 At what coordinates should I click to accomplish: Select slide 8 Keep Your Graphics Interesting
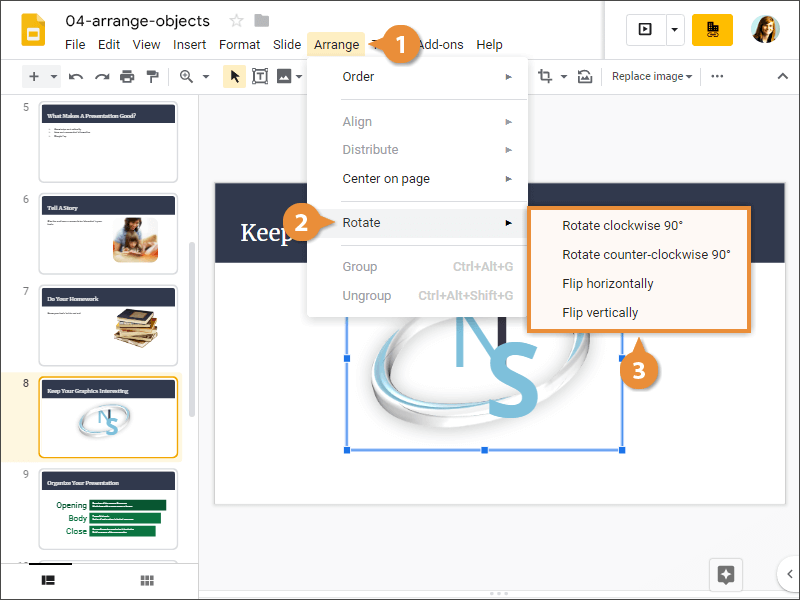[x=108, y=417]
